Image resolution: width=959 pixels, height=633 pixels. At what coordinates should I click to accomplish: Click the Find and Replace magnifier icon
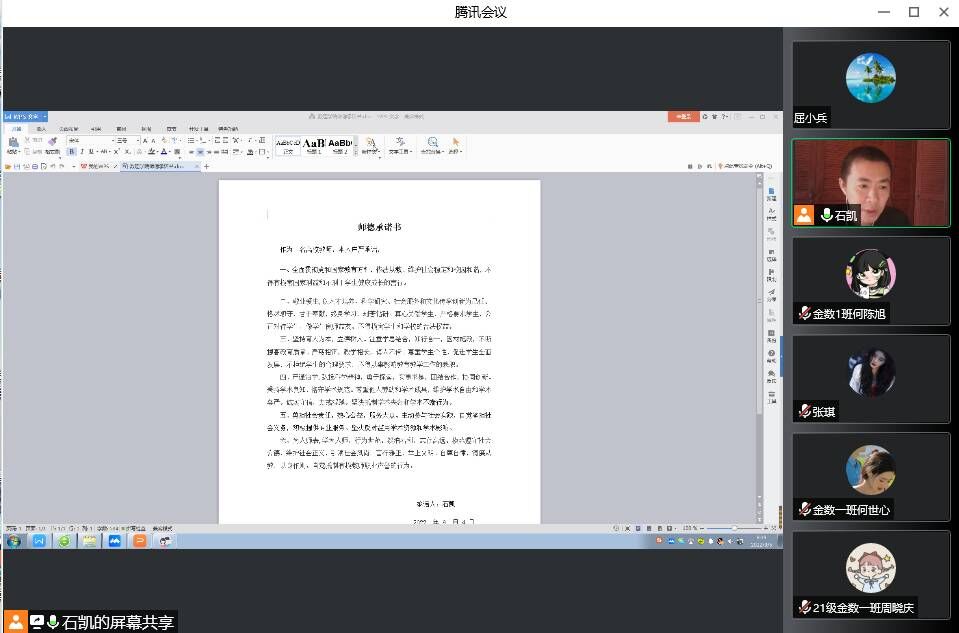point(433,143)
